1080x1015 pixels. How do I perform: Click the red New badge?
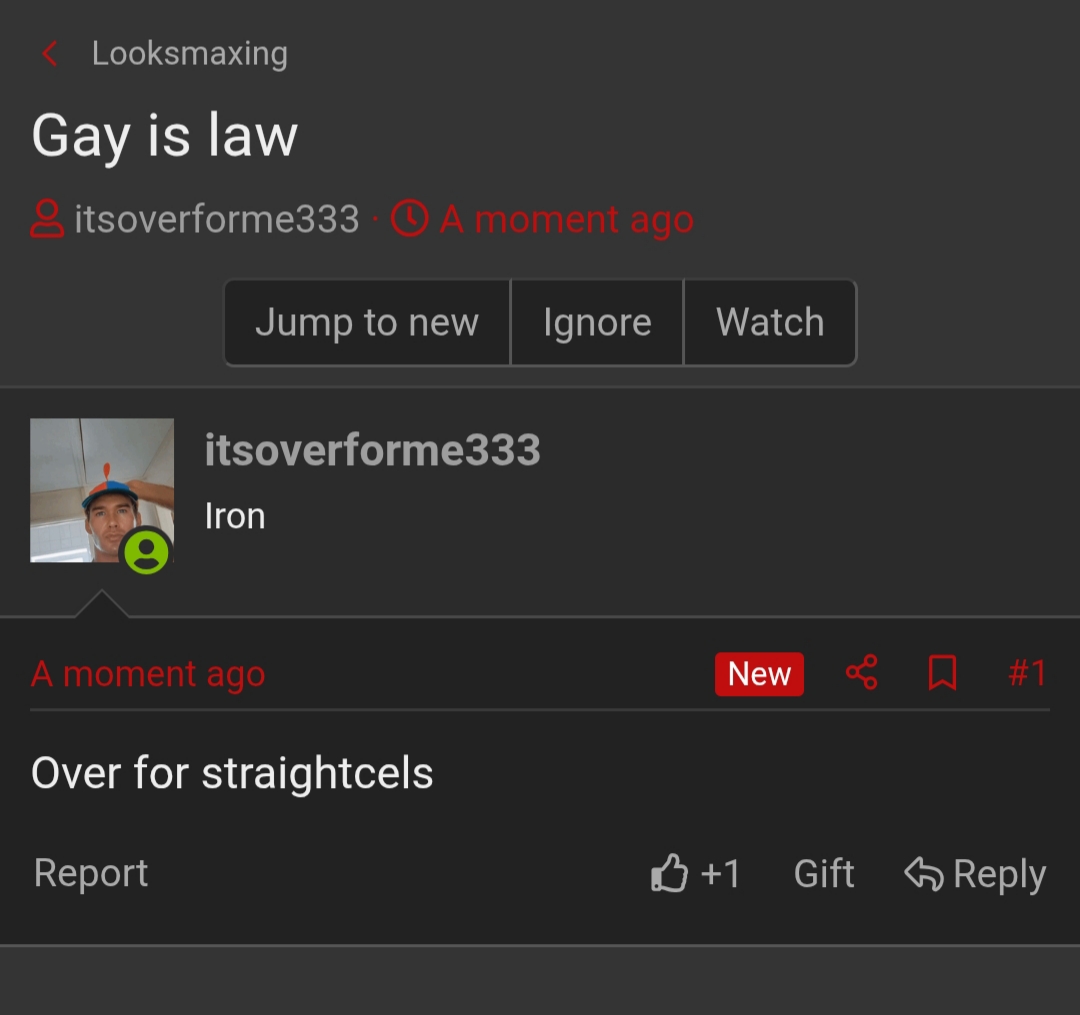759,674
